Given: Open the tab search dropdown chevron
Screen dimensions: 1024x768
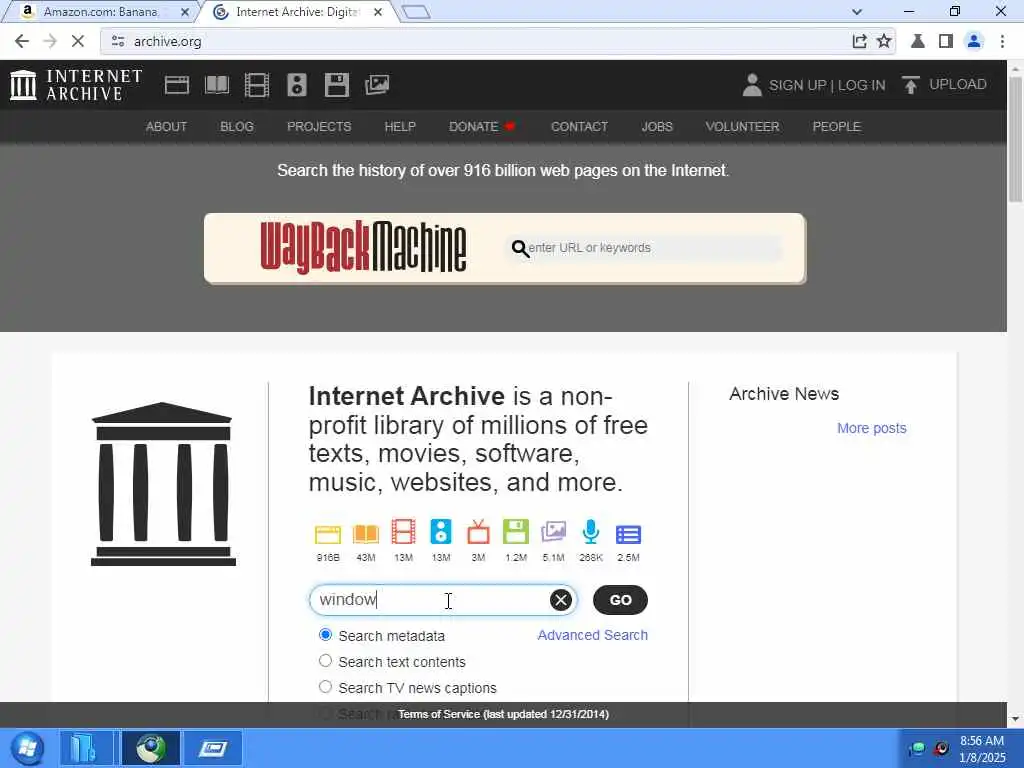Looking at the screenshot, I should [857, 12].
